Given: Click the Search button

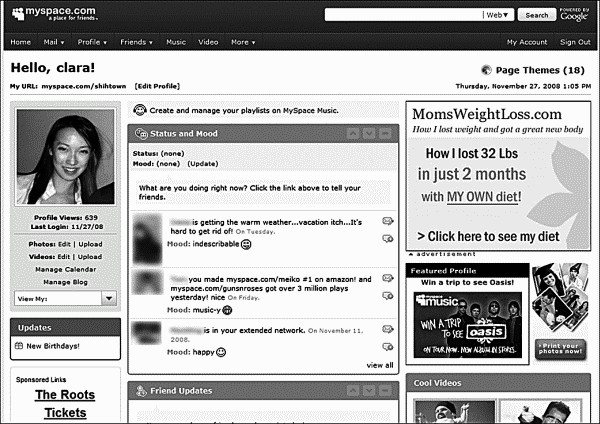Looking at the screenshot, I should 537,15.
